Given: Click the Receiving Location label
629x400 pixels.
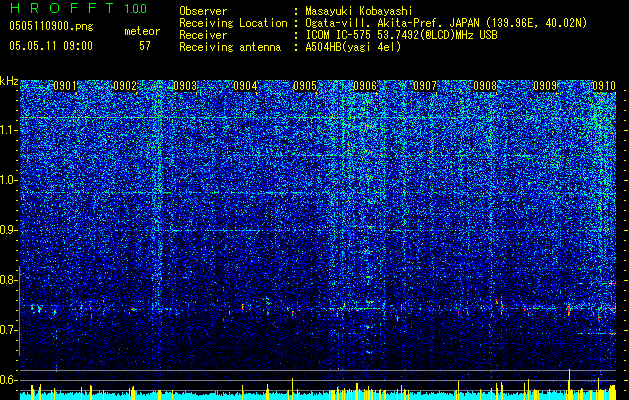Looking at the screenshot, I should 233,23.
